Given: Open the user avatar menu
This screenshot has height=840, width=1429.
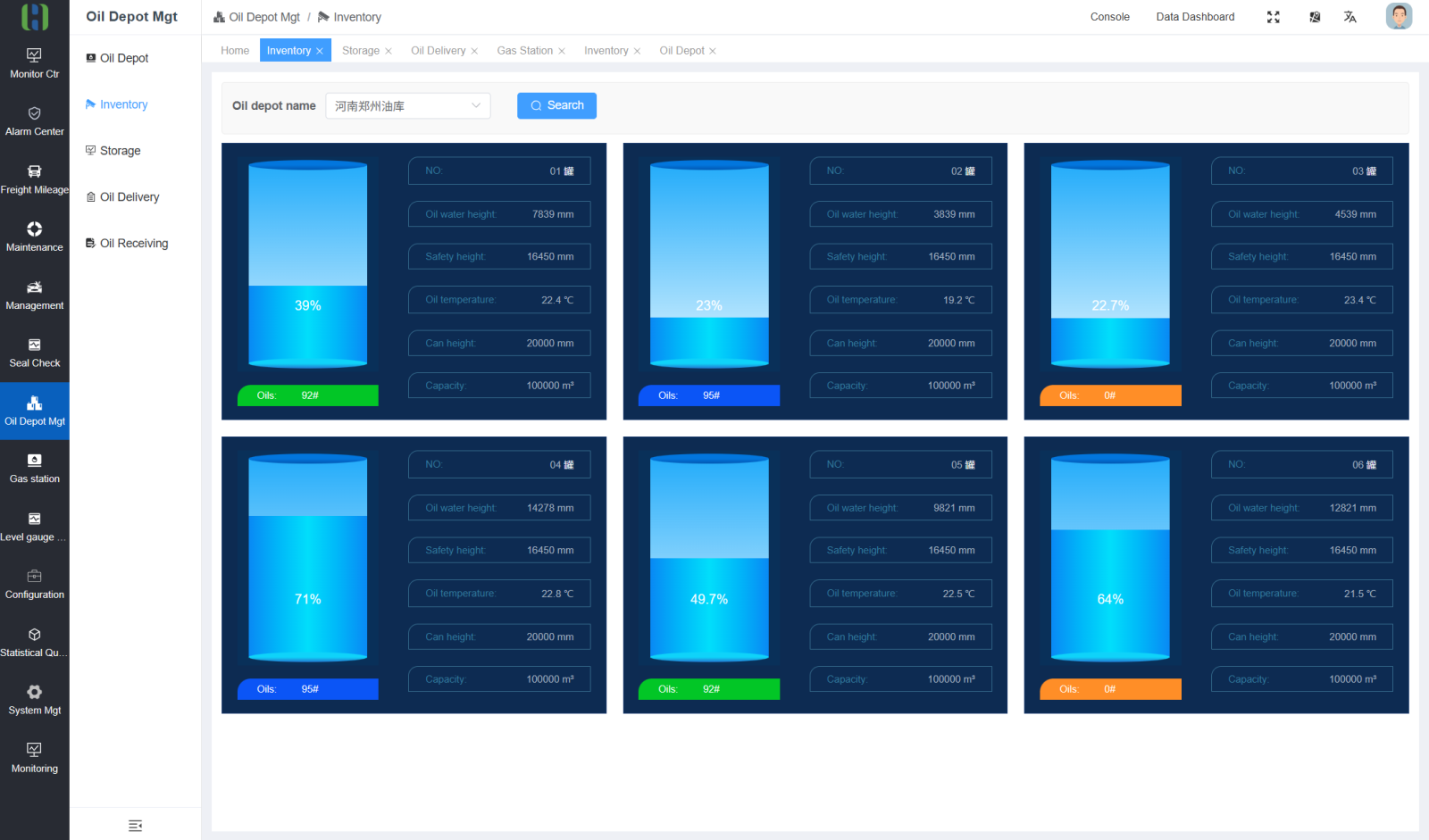Looking at the screenshot, I should click(1399, 16).
